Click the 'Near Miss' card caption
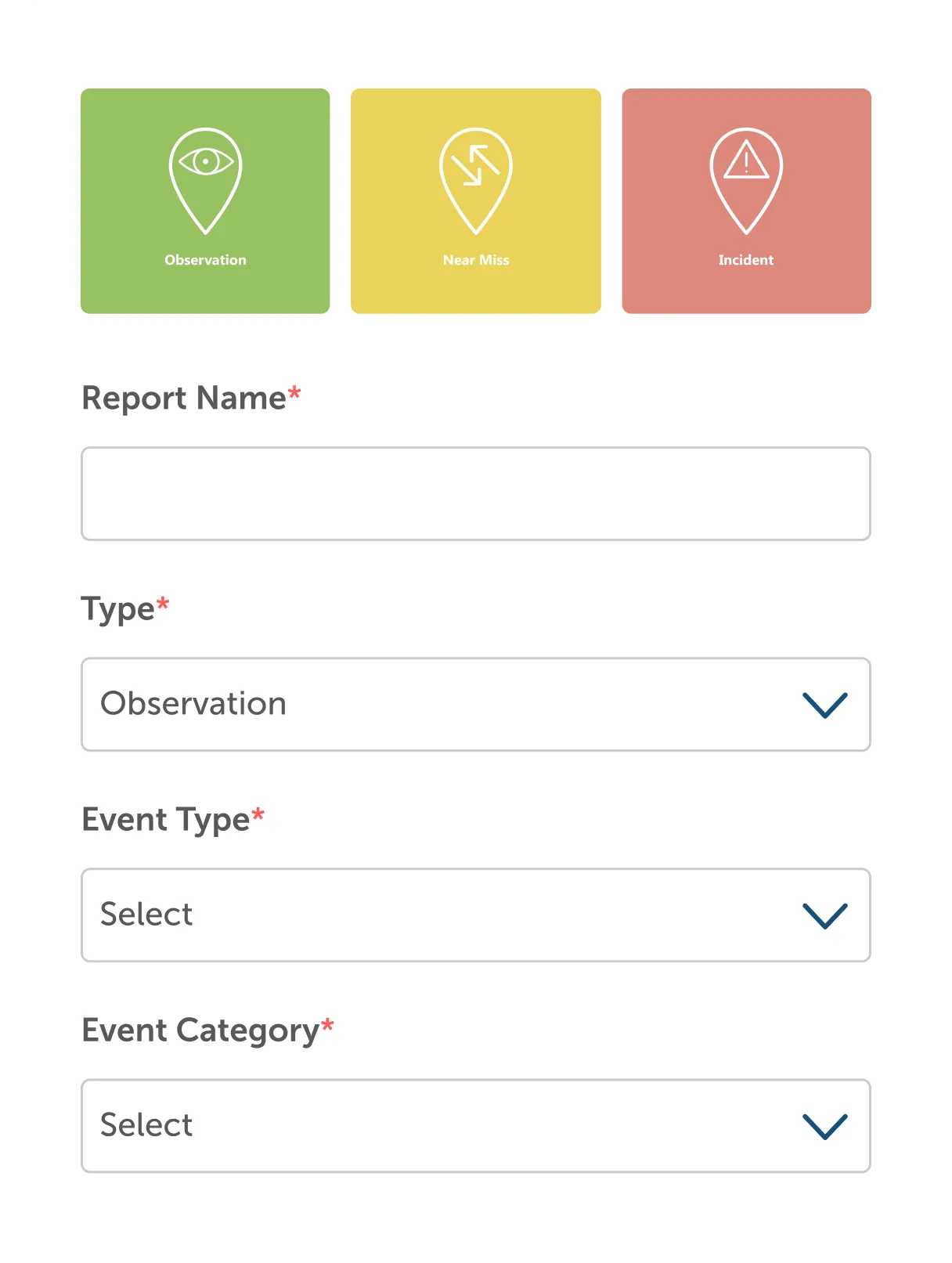This screenshot has height=1263, width=952. pyautogui.click(x=476, y=260)
